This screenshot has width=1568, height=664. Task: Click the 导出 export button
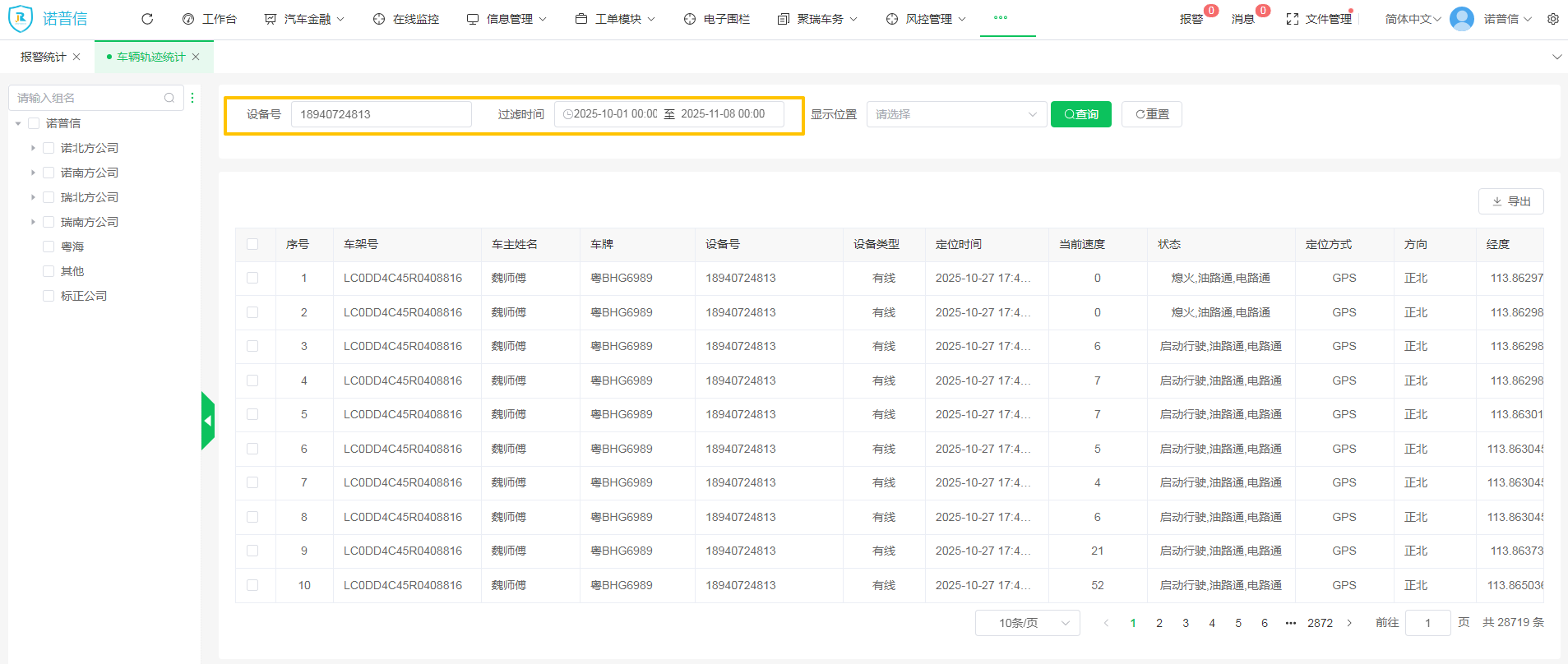tap(1510, 201)
